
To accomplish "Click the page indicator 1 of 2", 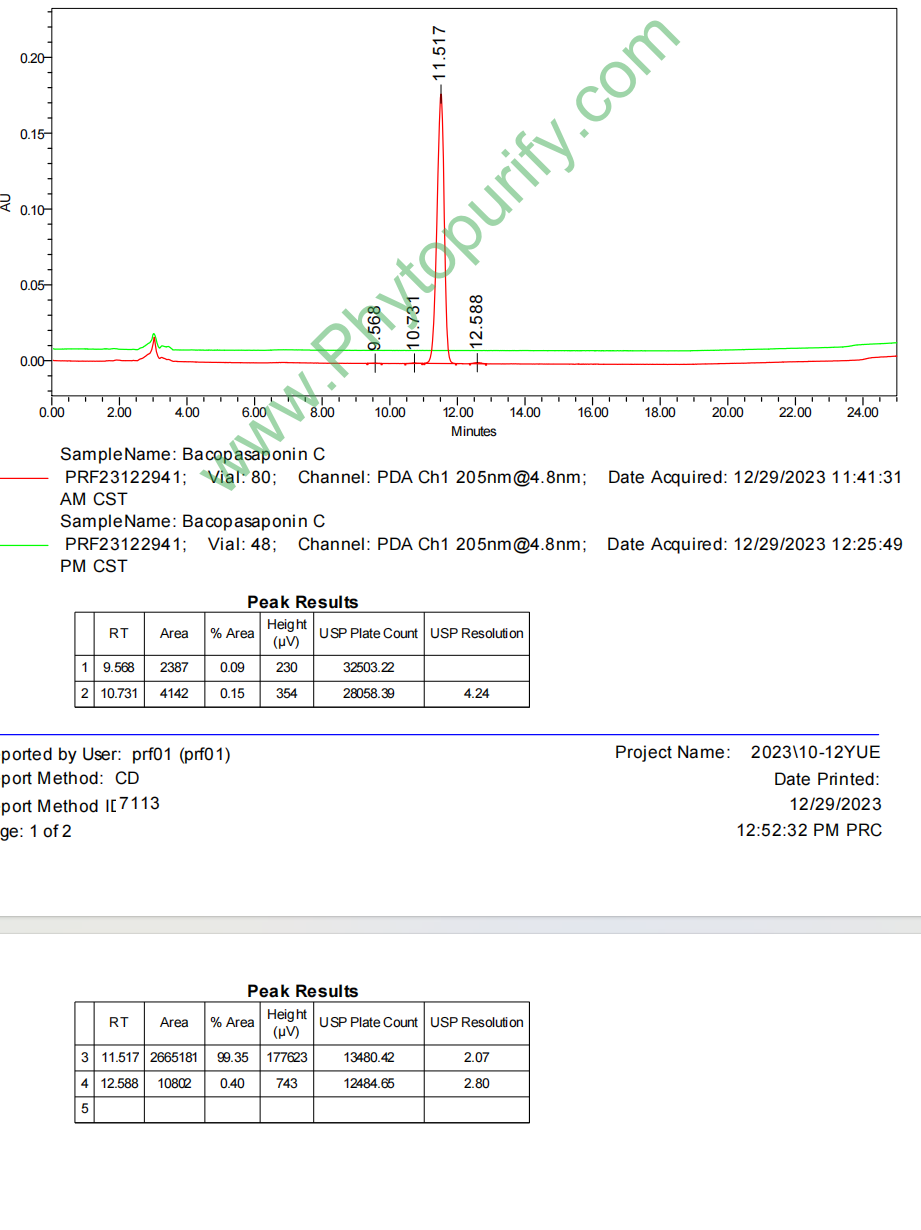I will click(x=51, y=831).
